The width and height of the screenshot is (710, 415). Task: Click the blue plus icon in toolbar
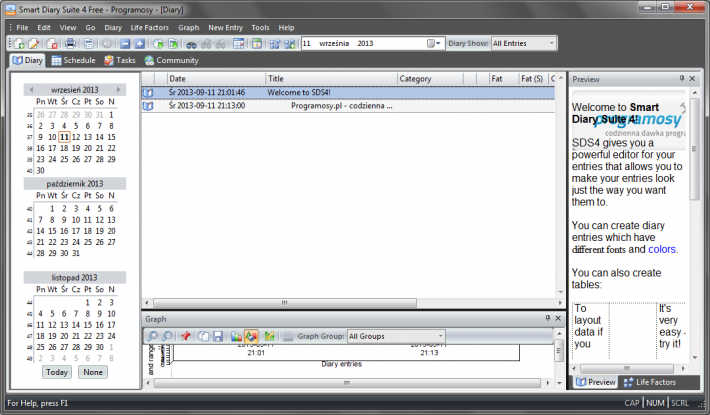[140, 43]
